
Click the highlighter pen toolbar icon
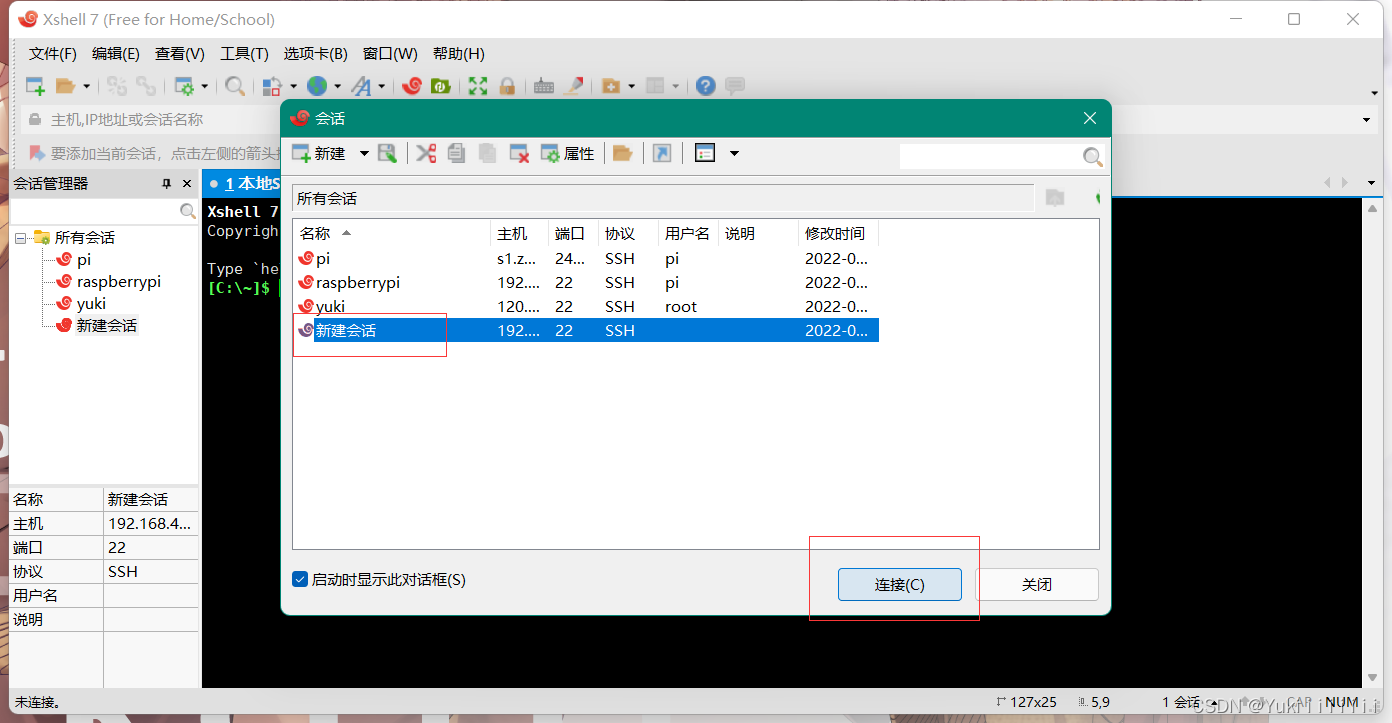(x=573, y=86)
